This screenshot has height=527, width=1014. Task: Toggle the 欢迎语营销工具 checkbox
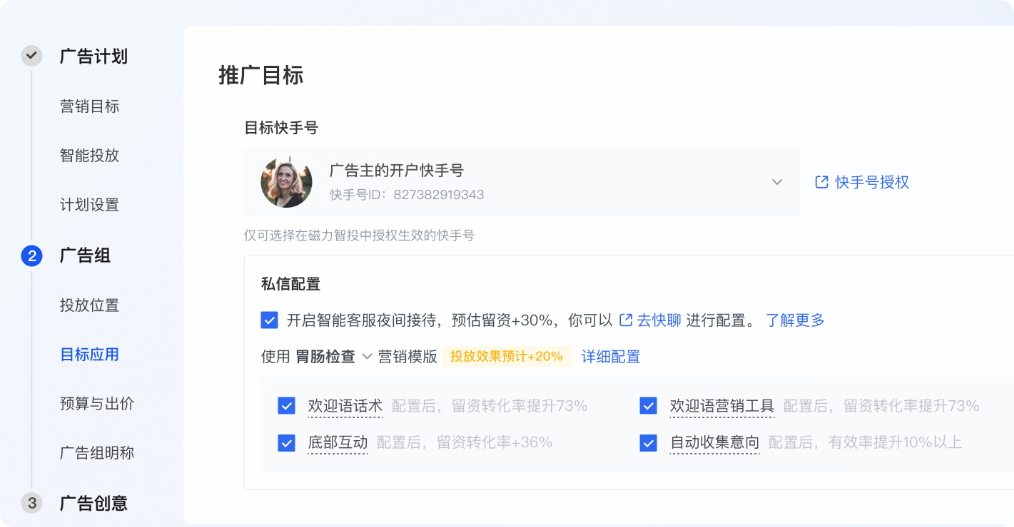pyautogui.click(x=648, y=405)
